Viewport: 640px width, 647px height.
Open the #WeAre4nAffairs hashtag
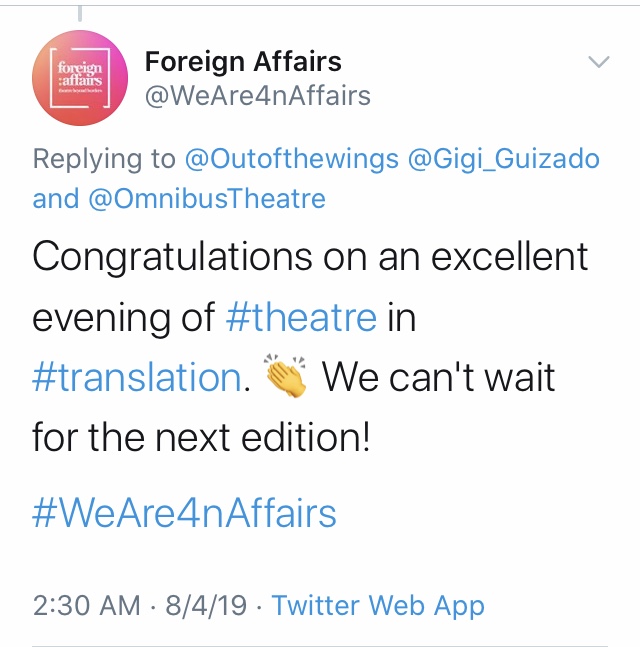(184, 513)
